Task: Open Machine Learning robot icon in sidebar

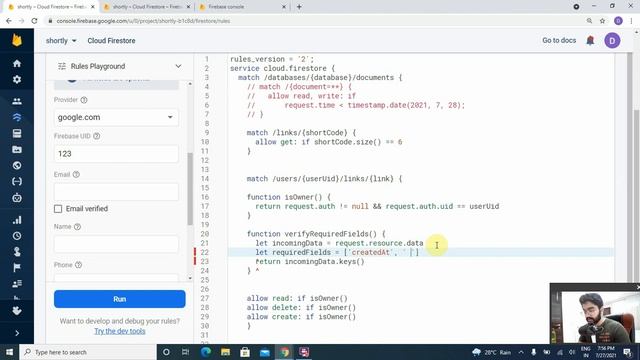Action: [17, 198]
